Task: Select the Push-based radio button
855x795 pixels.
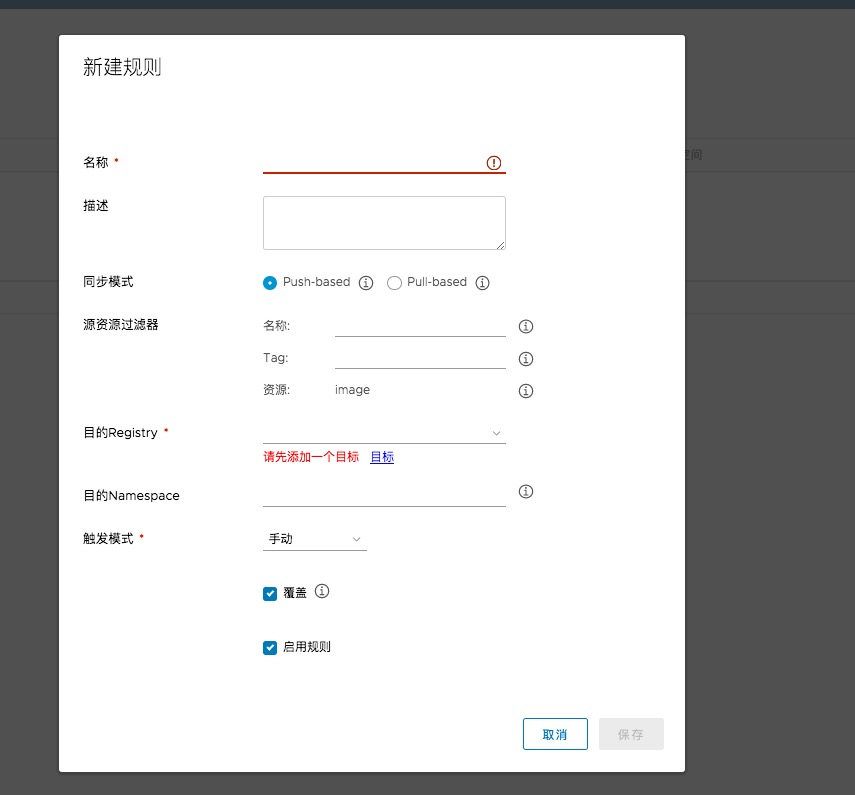Action: tap(270, 283)
